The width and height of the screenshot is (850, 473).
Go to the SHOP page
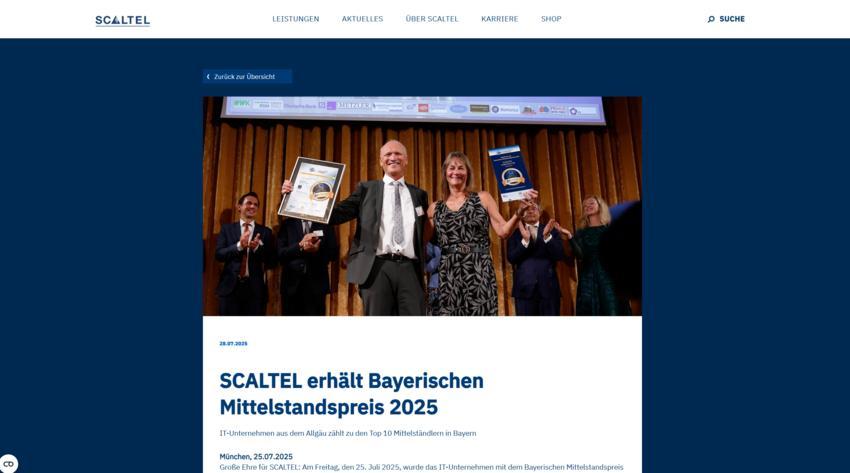pos(551,19)
